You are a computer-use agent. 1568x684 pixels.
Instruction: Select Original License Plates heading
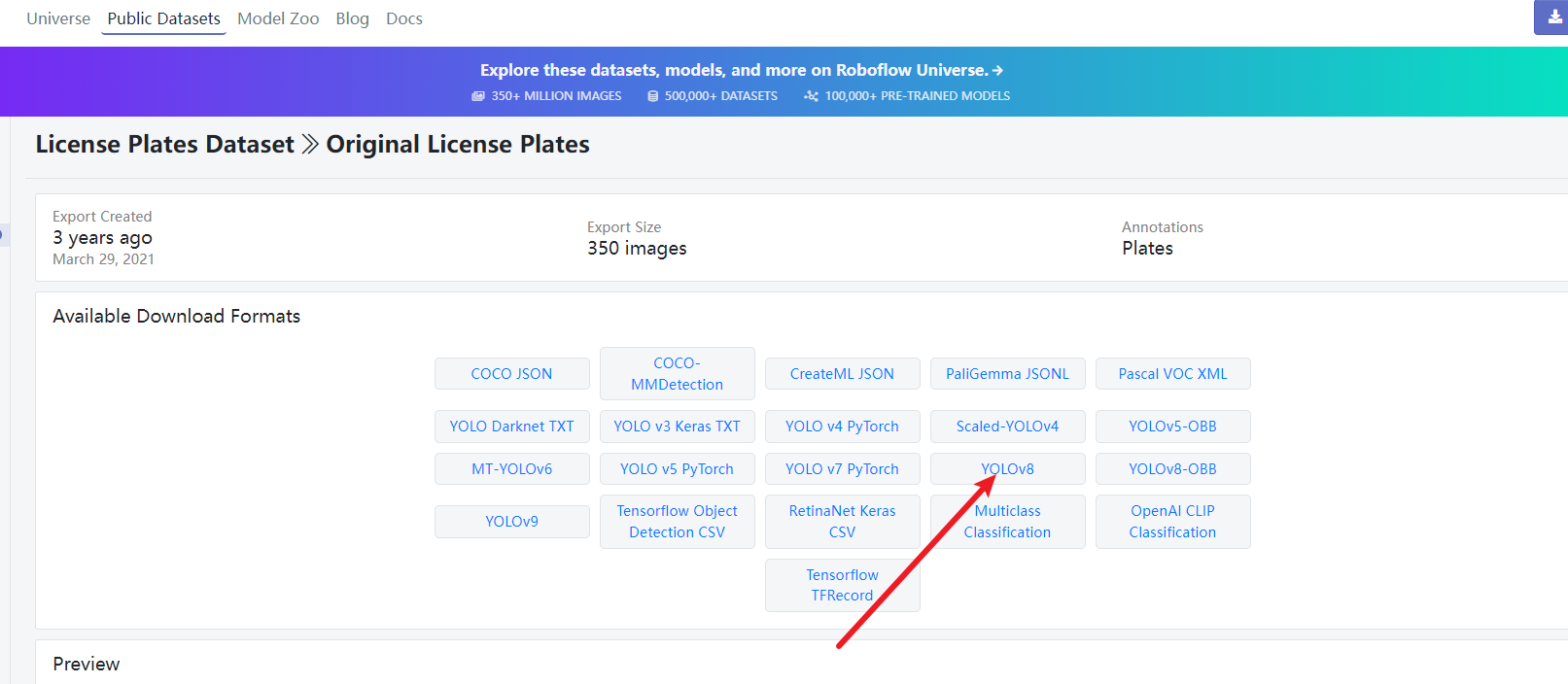coord(458,144)
